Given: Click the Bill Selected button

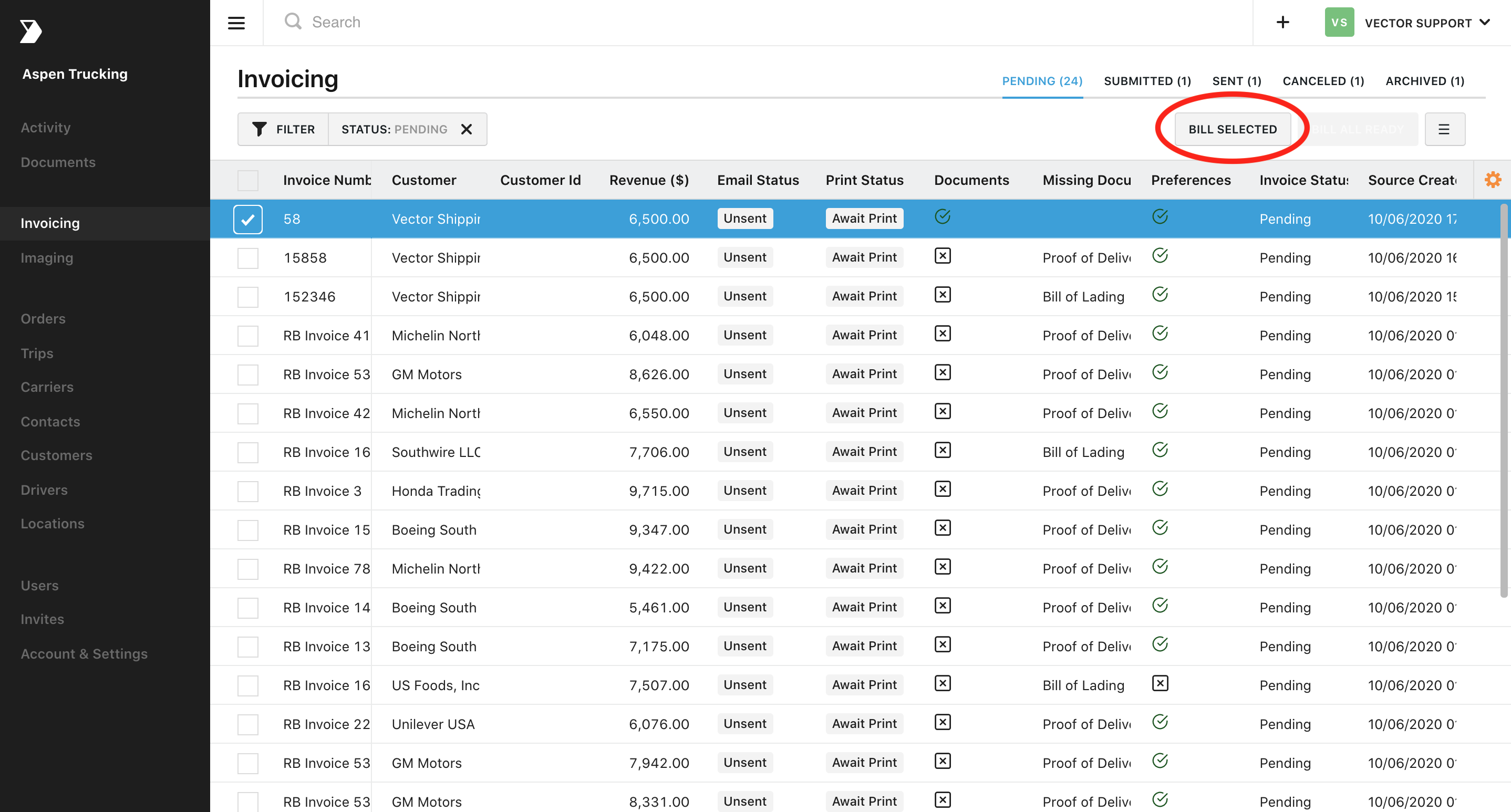Looking at the screenshot, I should click(1233, 129).
